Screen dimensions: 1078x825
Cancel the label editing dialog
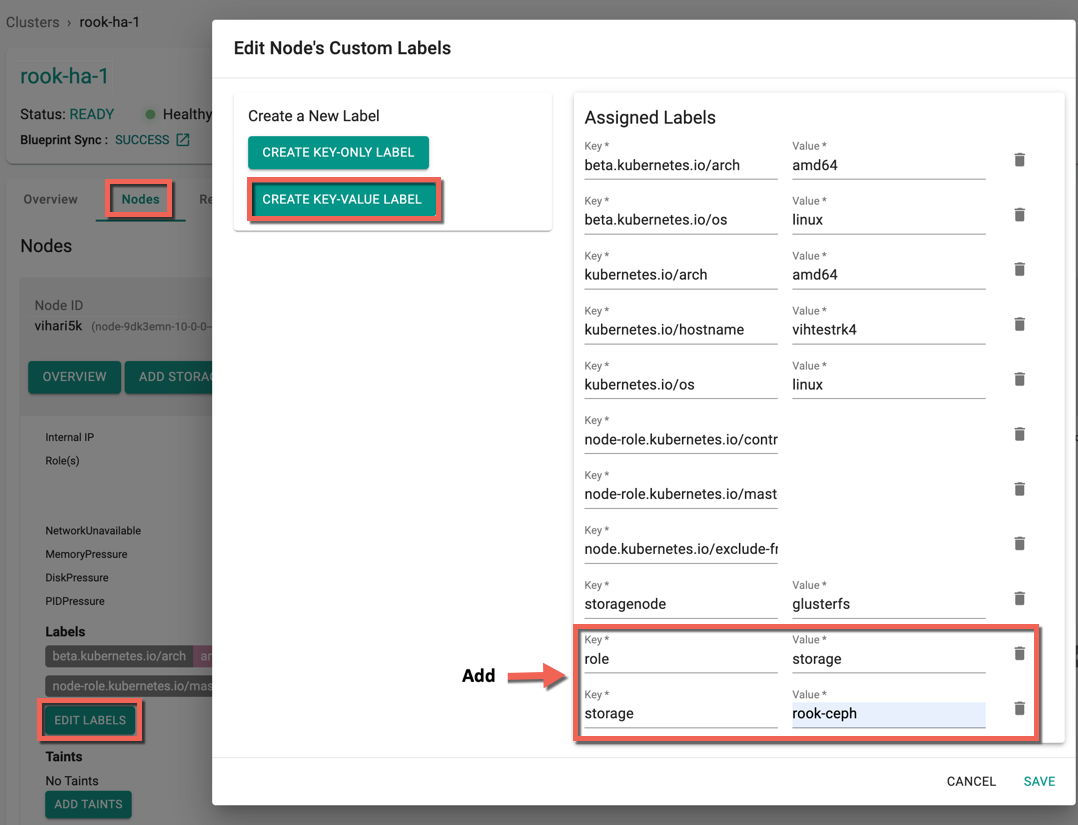pyautogui.click(x=971, y=781)
